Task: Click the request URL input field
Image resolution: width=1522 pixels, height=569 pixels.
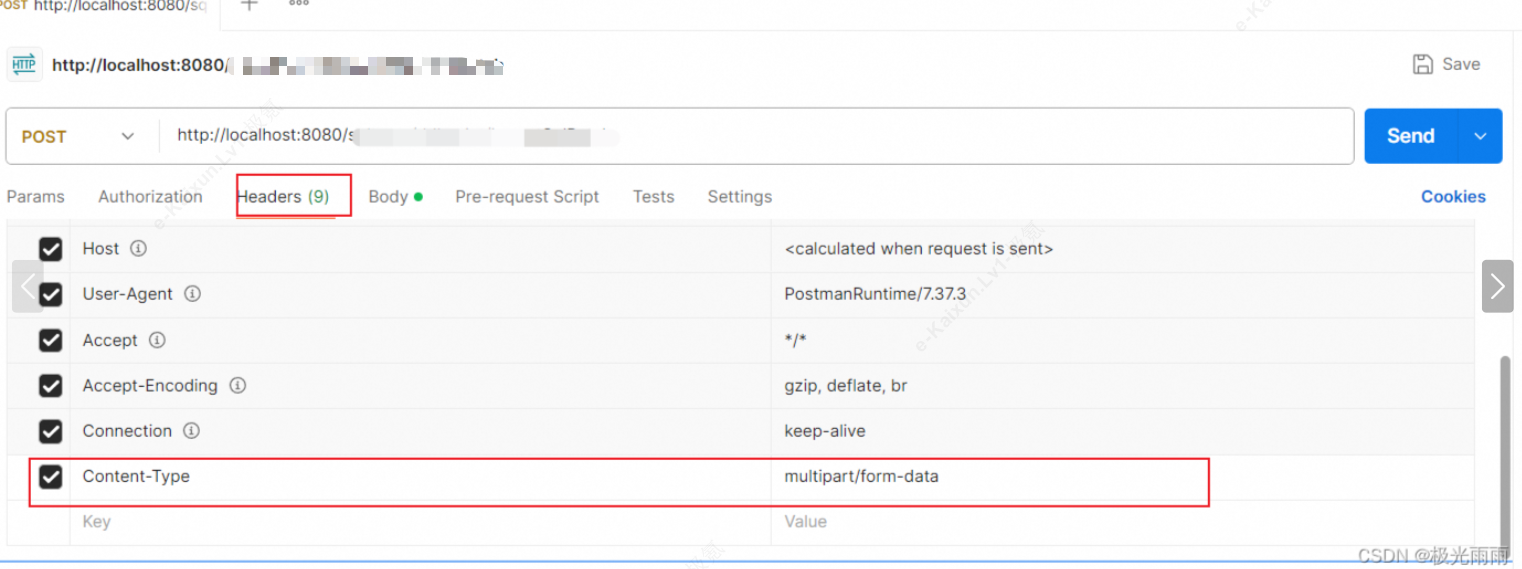Action: tap(756, 136)
